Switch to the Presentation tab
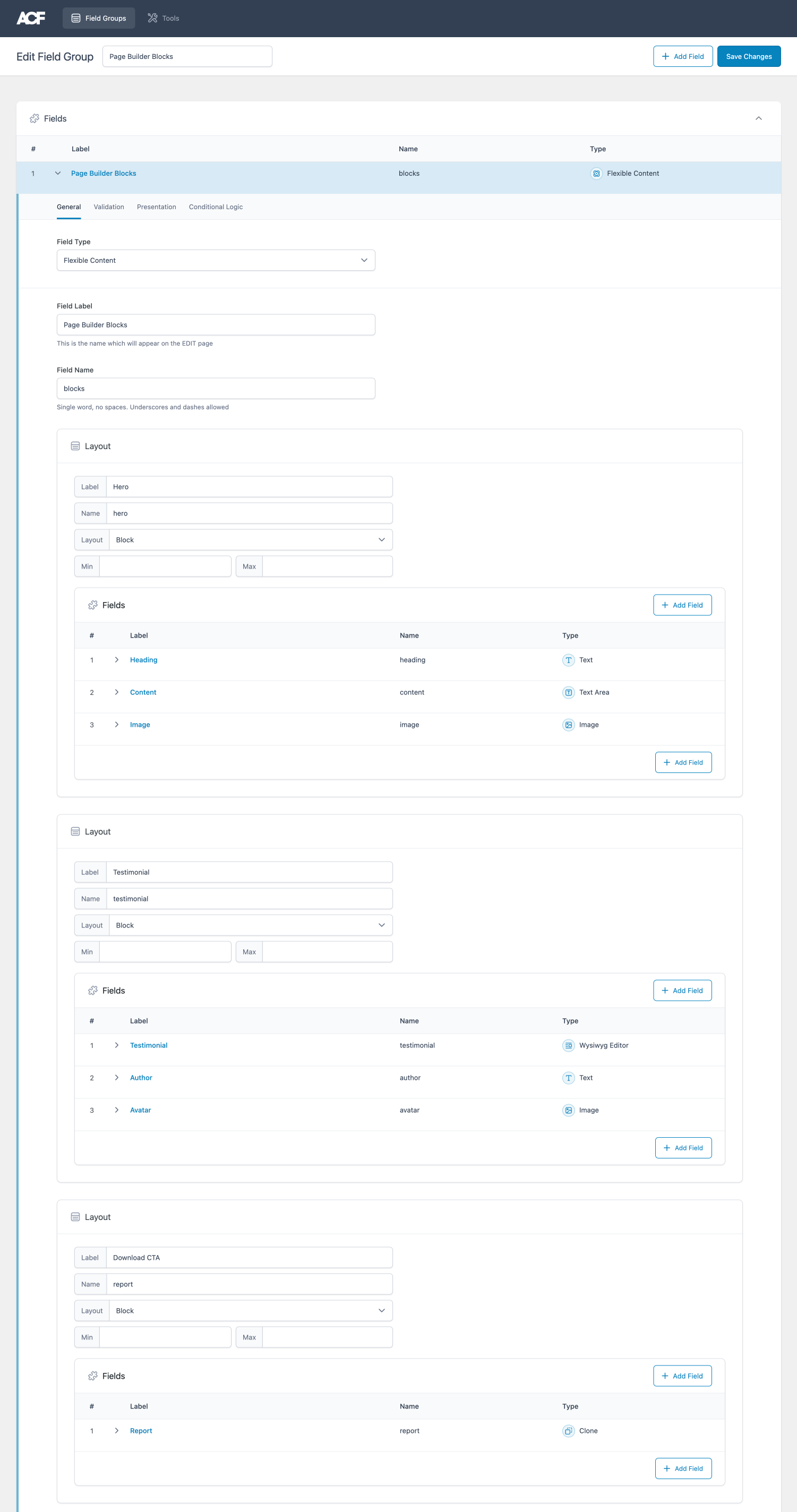The image size is (797, 1512). point(156,207)
